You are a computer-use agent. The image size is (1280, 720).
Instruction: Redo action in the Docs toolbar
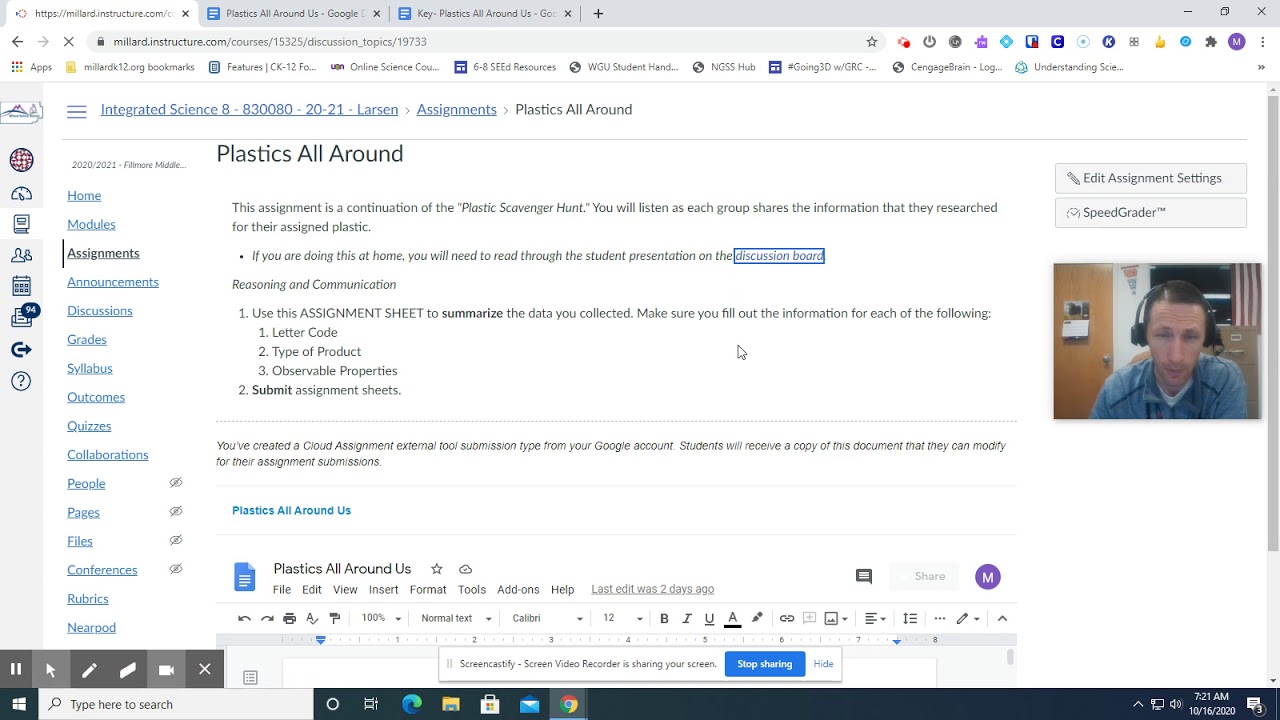(x=267, y=618)
